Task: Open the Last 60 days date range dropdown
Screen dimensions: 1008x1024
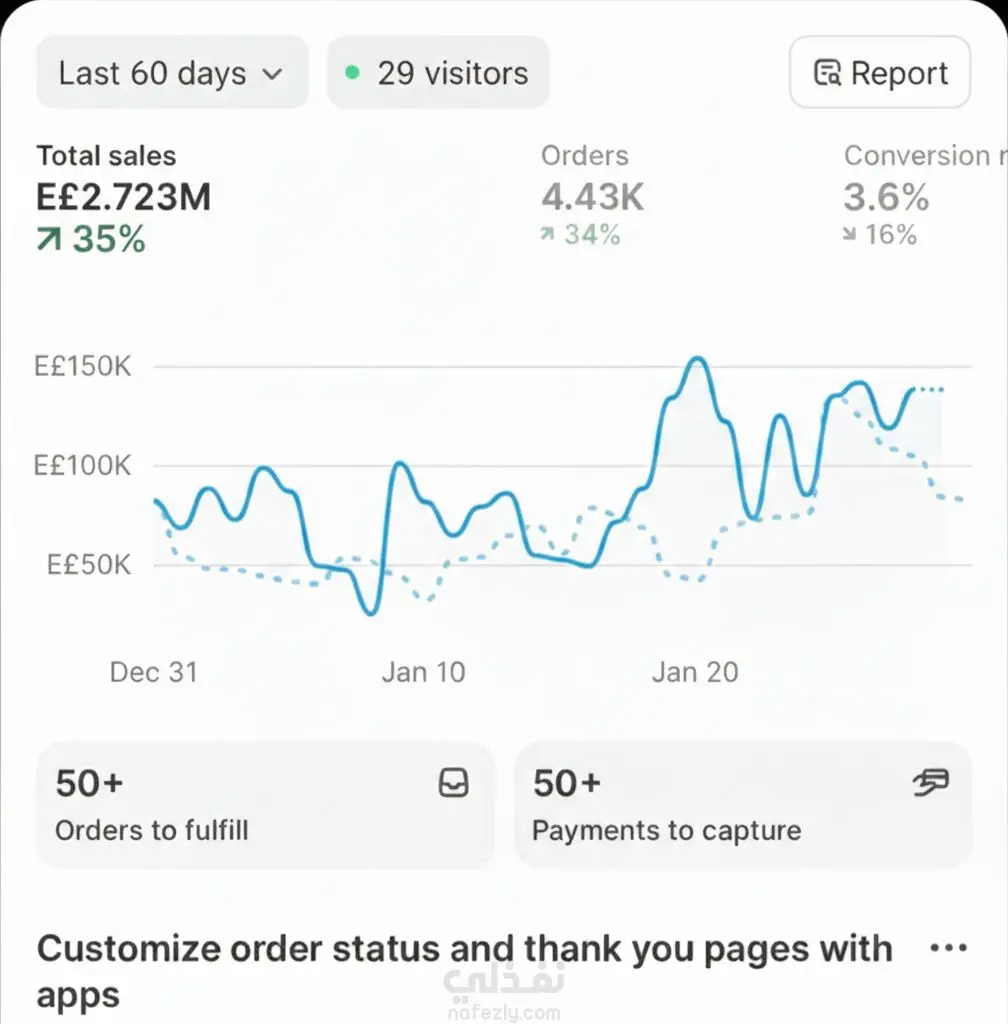Action: tap(171, 73)
